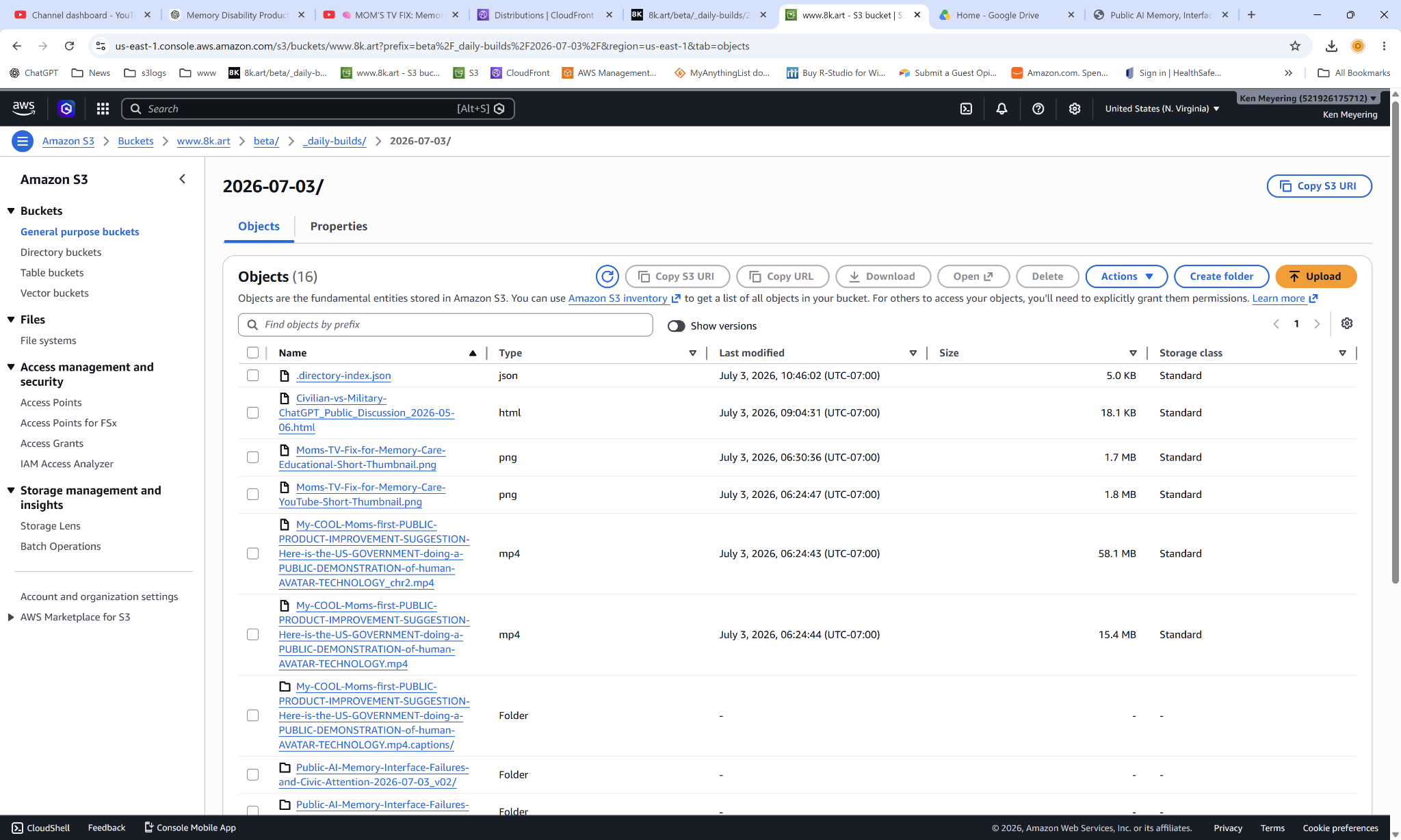Open Chrome's three-dot menu
Viewport: 1401px width, 840px height.
coord(1384,46)
